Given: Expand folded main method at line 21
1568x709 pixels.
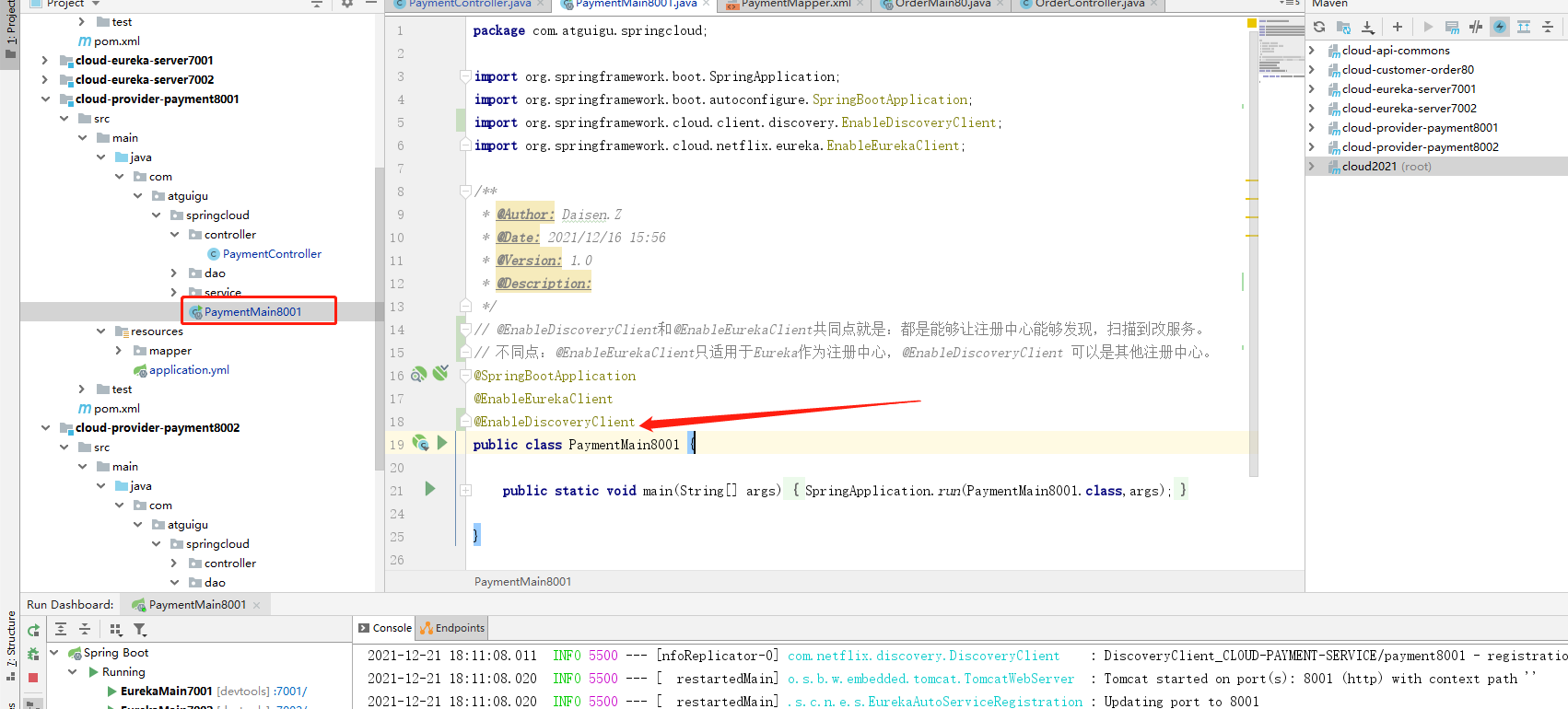Looking at the screenshot, I should click(x=465, y=490).
